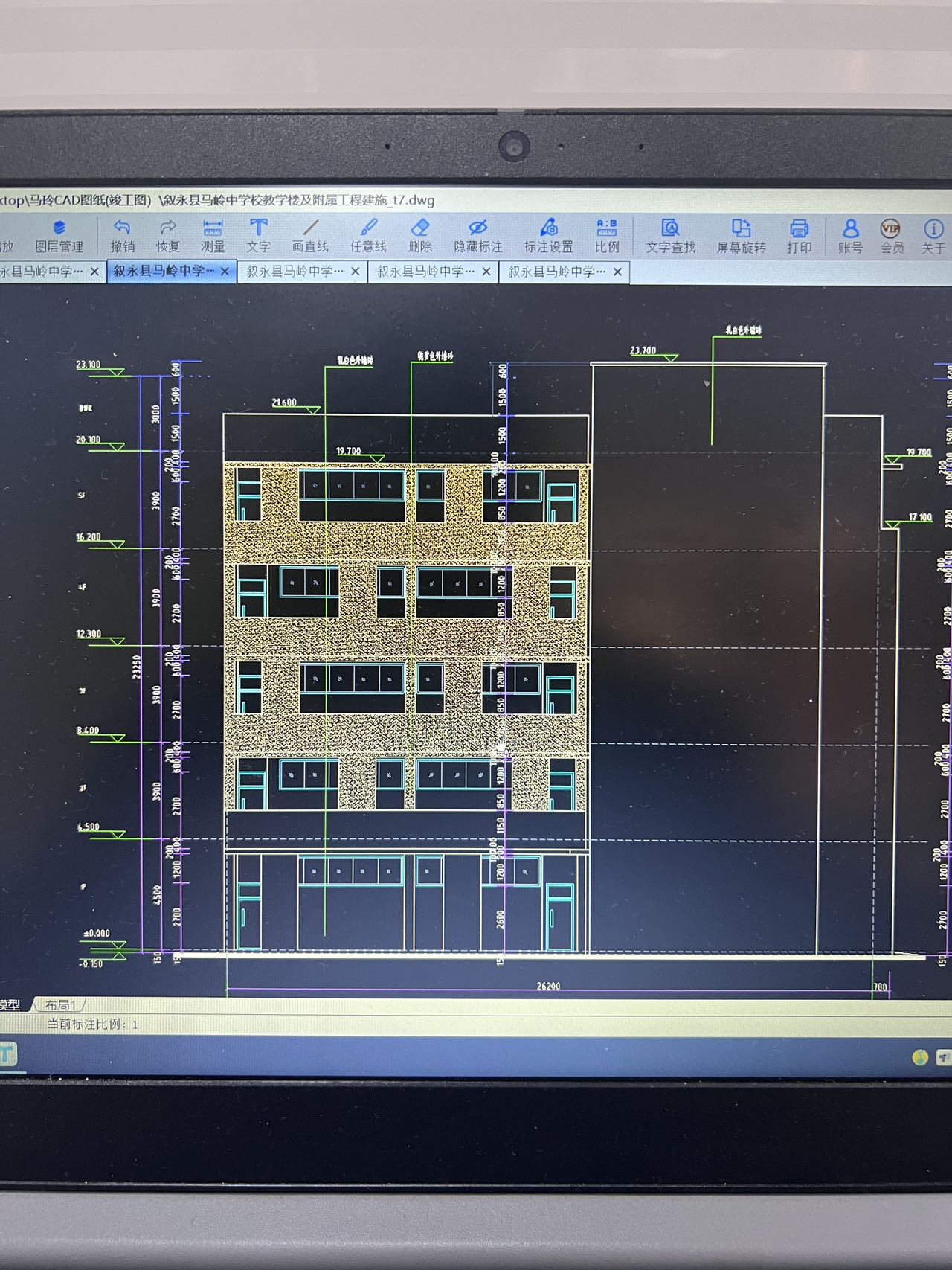The width and height of the screenshot is (952, 1270).
Task: Open the 关于 about info icon
Action: coord(933,236)
